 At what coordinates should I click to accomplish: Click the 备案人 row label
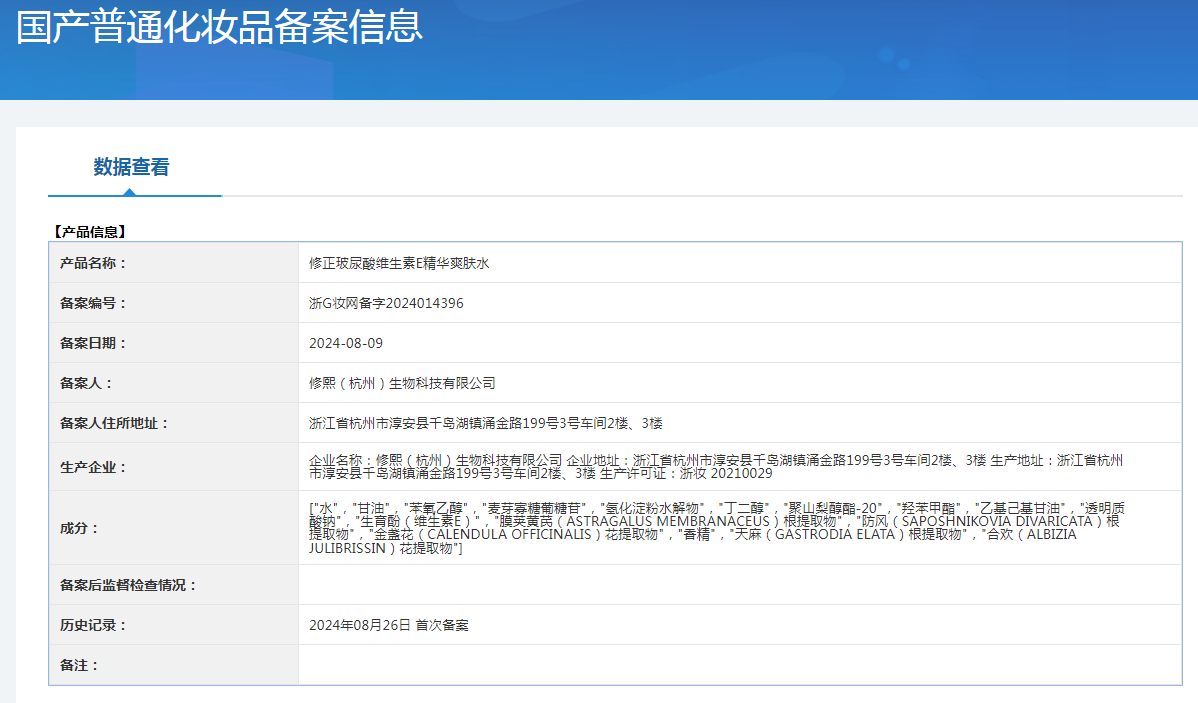click(x=87, y=383)
